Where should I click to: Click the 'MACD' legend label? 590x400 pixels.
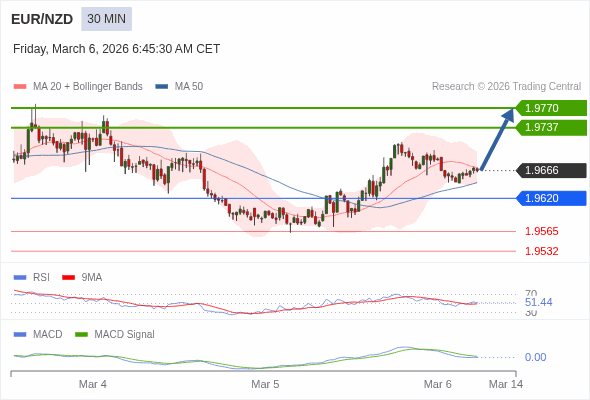pos(47,335)
